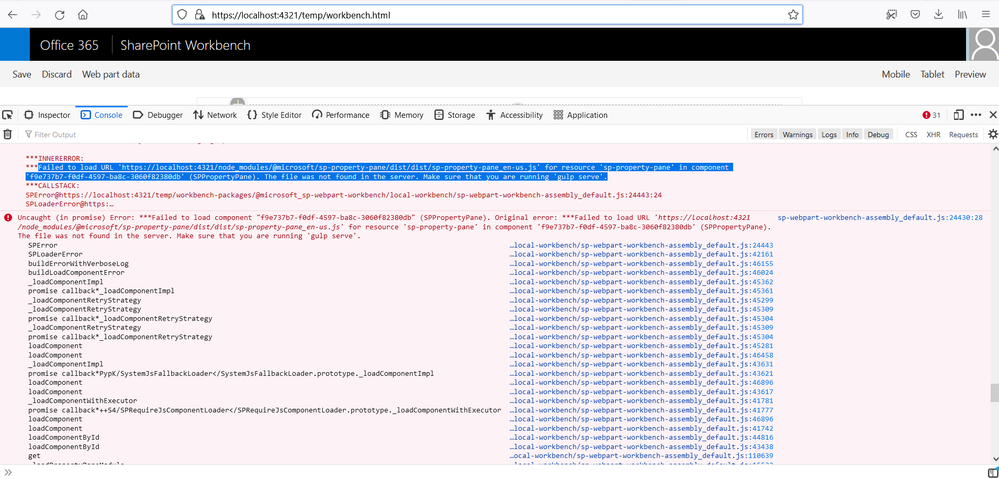
Task: Click the red error count badge 31
Action: (x=931, y=115)
